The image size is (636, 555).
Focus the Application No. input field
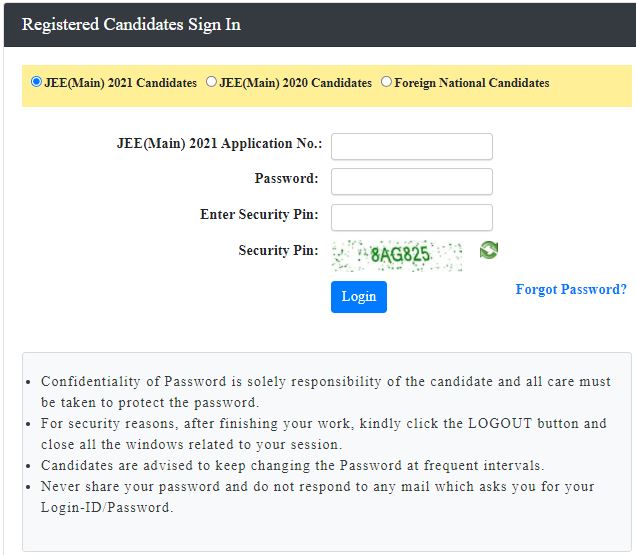coord(412,146)
